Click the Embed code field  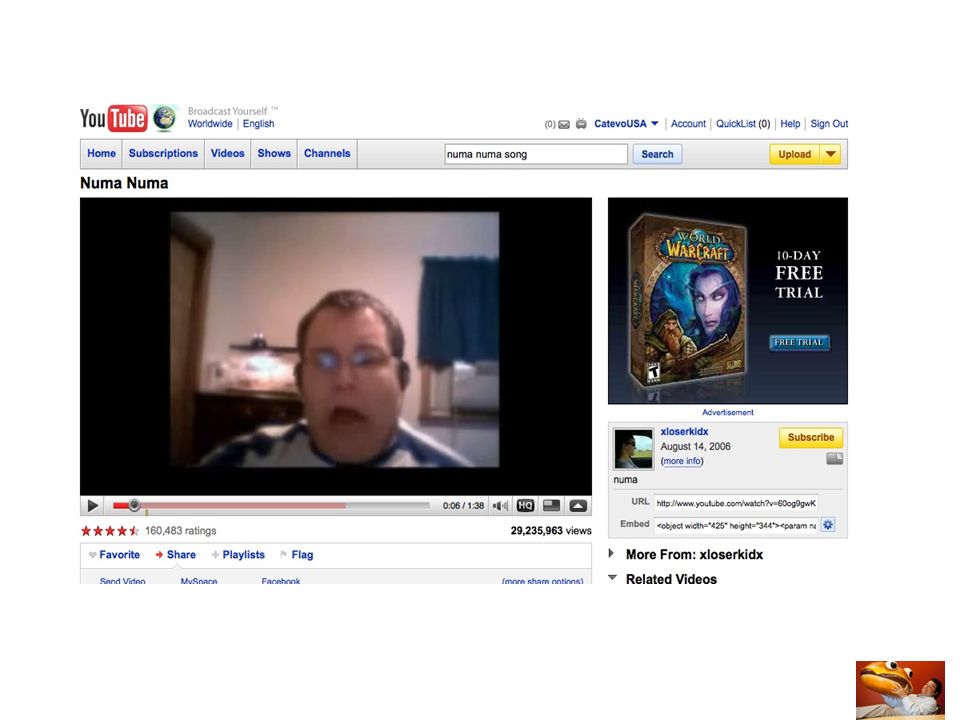736,525
